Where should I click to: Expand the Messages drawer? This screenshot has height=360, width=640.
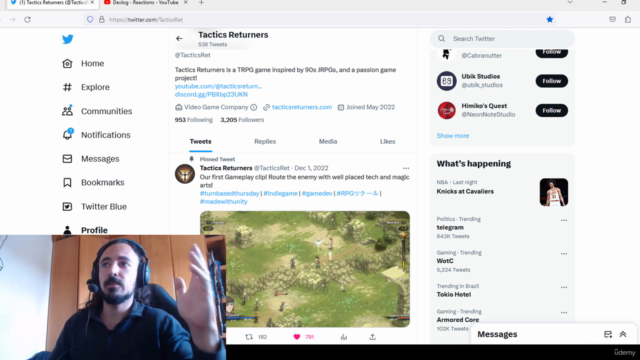[623, 334]
